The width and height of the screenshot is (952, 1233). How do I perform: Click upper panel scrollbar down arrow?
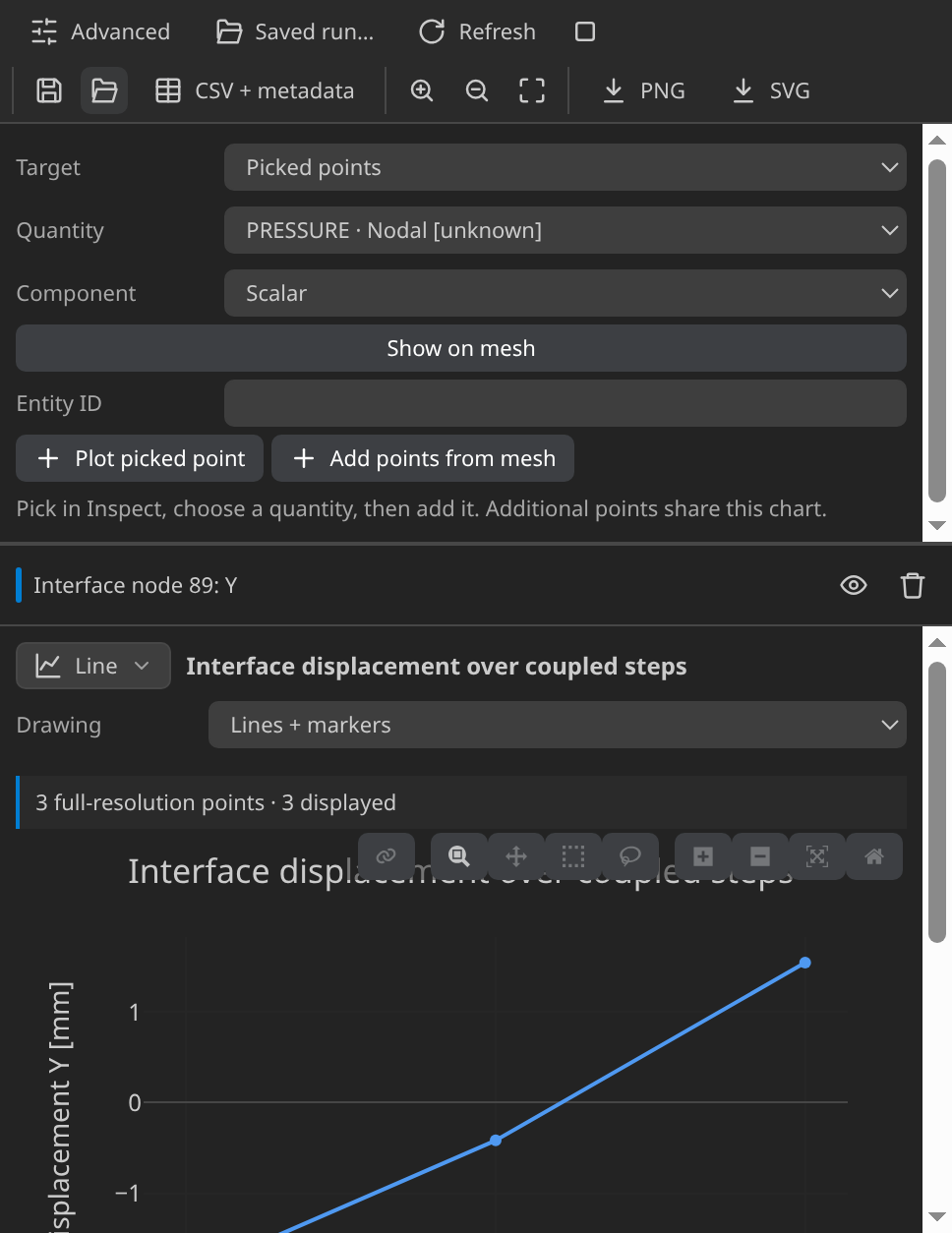937,525
